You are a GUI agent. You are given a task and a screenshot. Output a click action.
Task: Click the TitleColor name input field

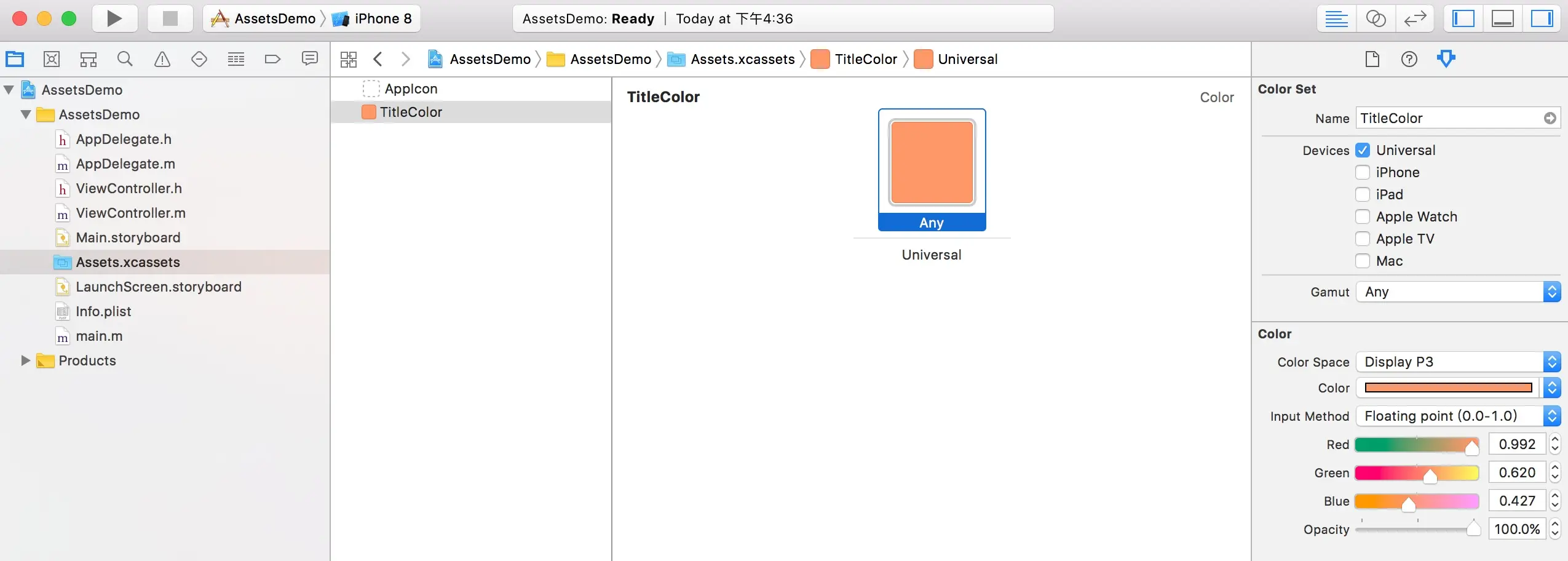pyautogui.click(x=1451, y=117)
